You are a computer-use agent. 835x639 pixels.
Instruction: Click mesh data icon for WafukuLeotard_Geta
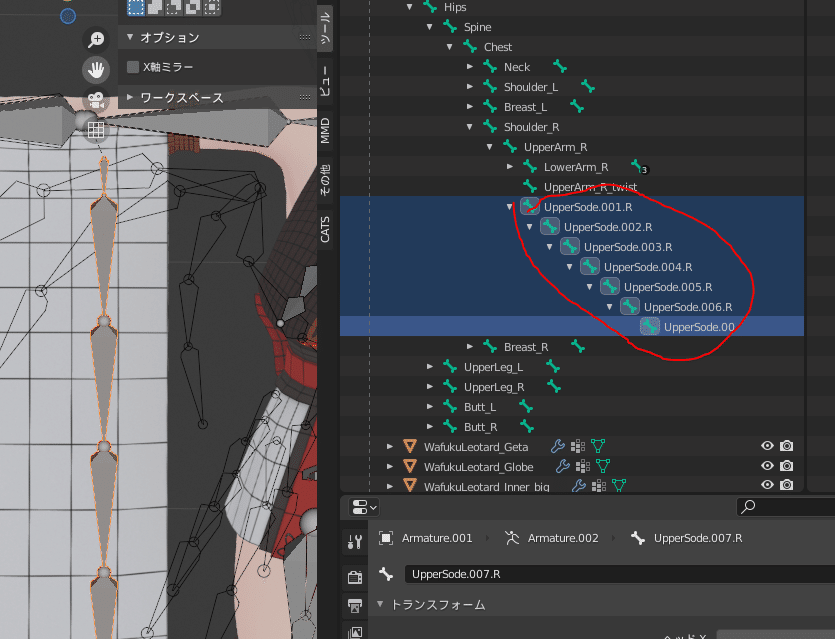(598, 446)
